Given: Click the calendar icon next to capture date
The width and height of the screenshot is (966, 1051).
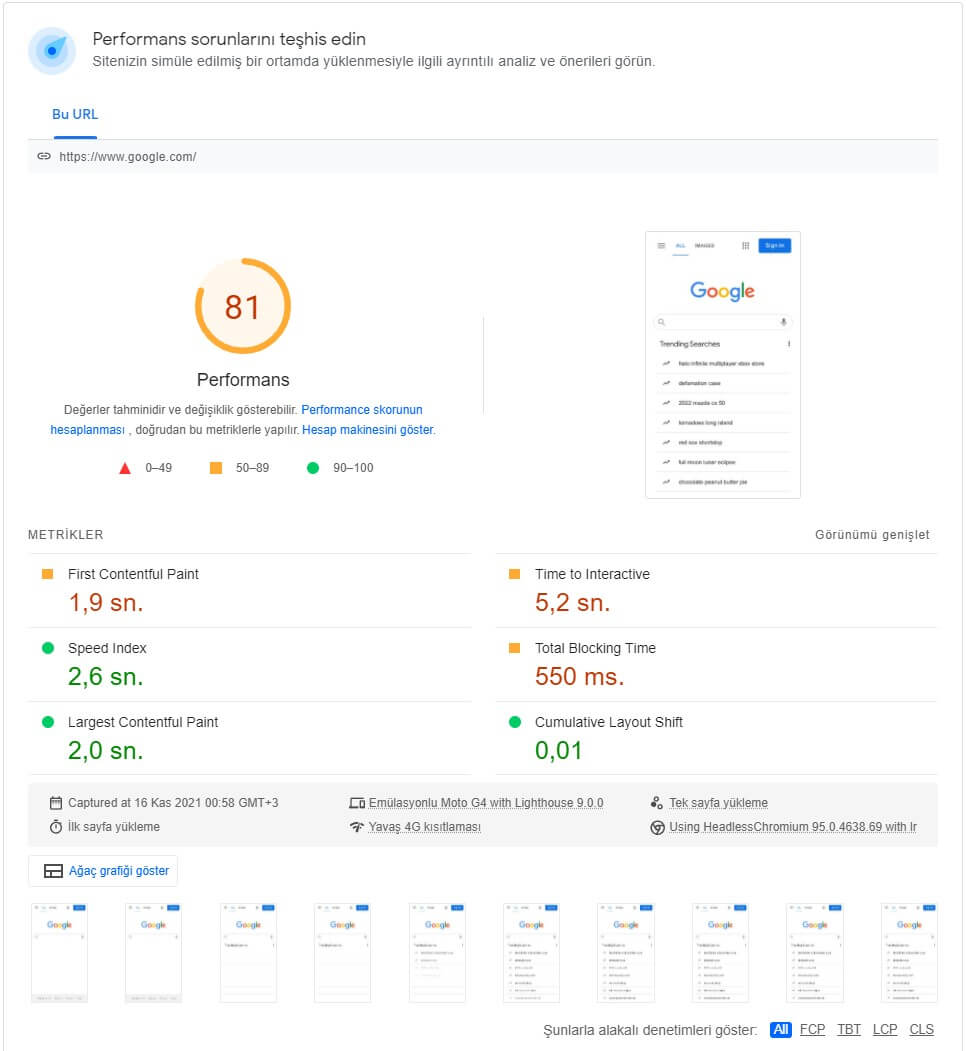Looking at the screenshot, I should 57,802.
